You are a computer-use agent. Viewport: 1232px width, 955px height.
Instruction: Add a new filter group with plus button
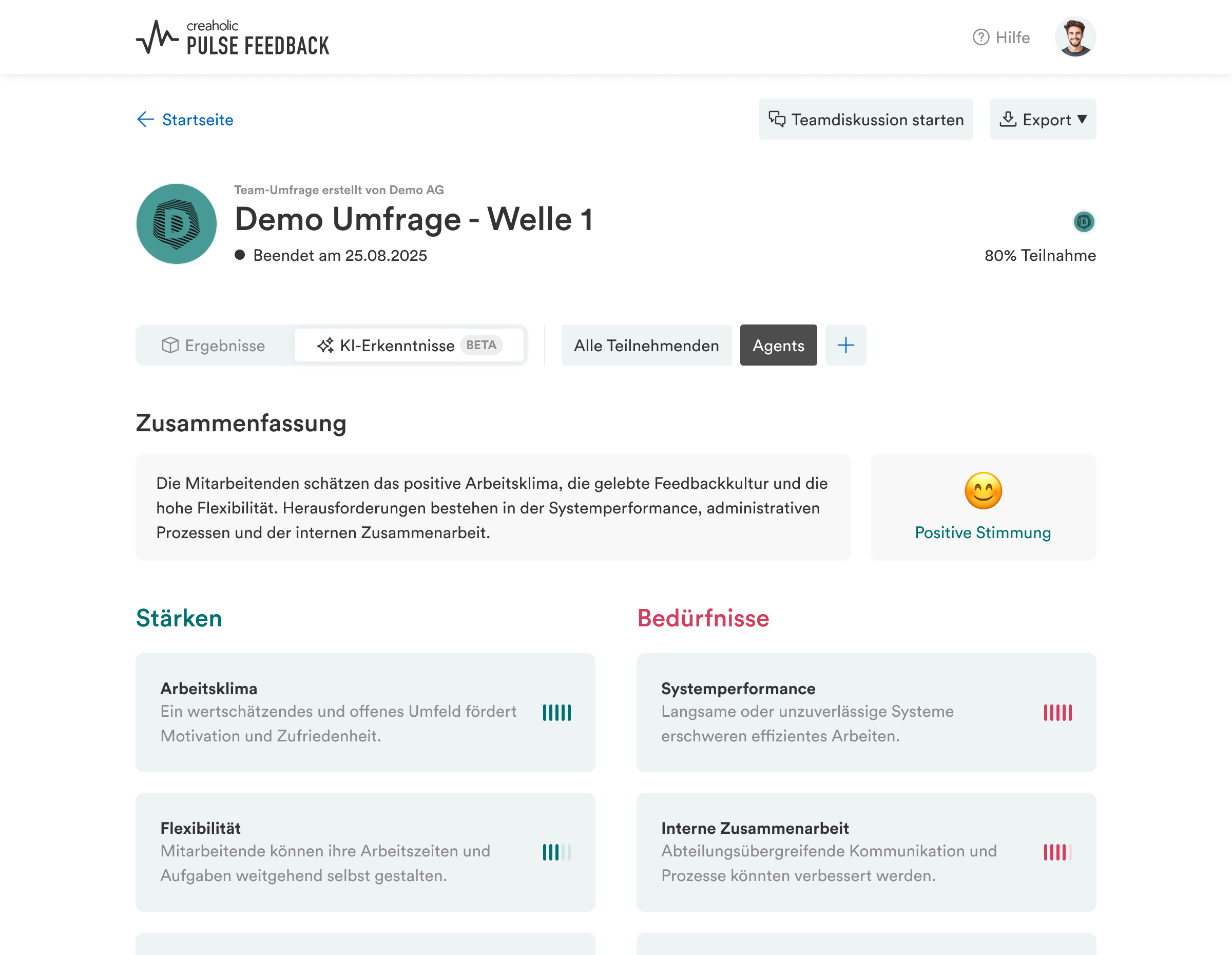(845, 345)
